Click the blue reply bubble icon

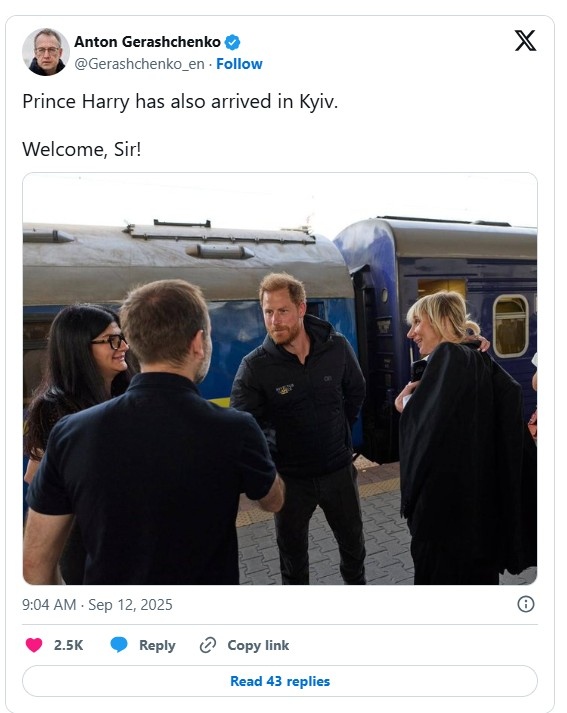[119, 645]
